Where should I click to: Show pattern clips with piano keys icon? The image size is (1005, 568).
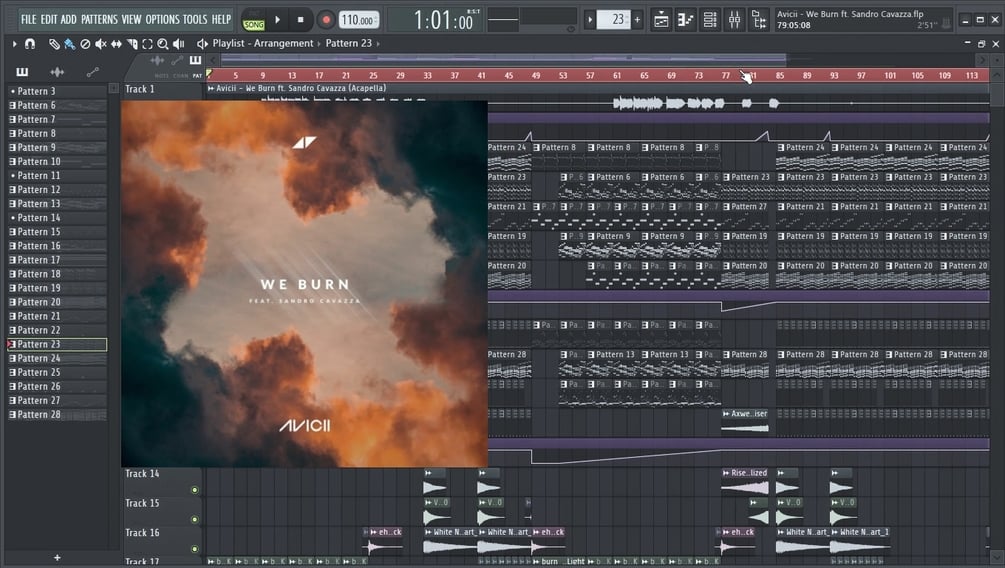pyautogui.click(x=22, y=72)
